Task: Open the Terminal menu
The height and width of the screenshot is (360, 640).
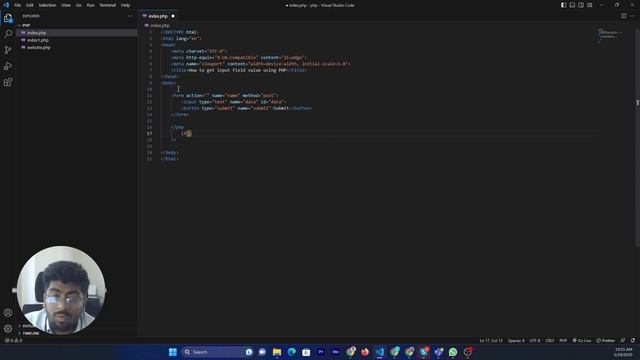Action: coord(107,5)
